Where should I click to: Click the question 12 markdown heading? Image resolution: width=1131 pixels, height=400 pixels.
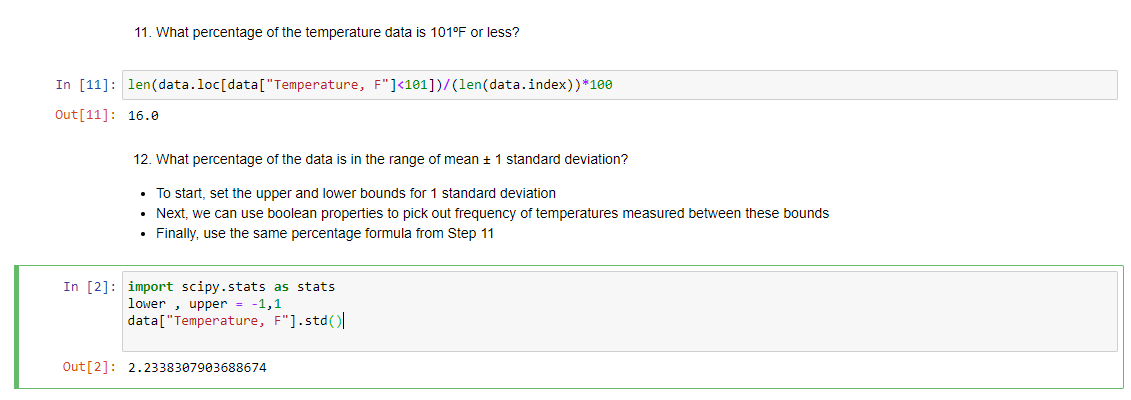point(381,159)
